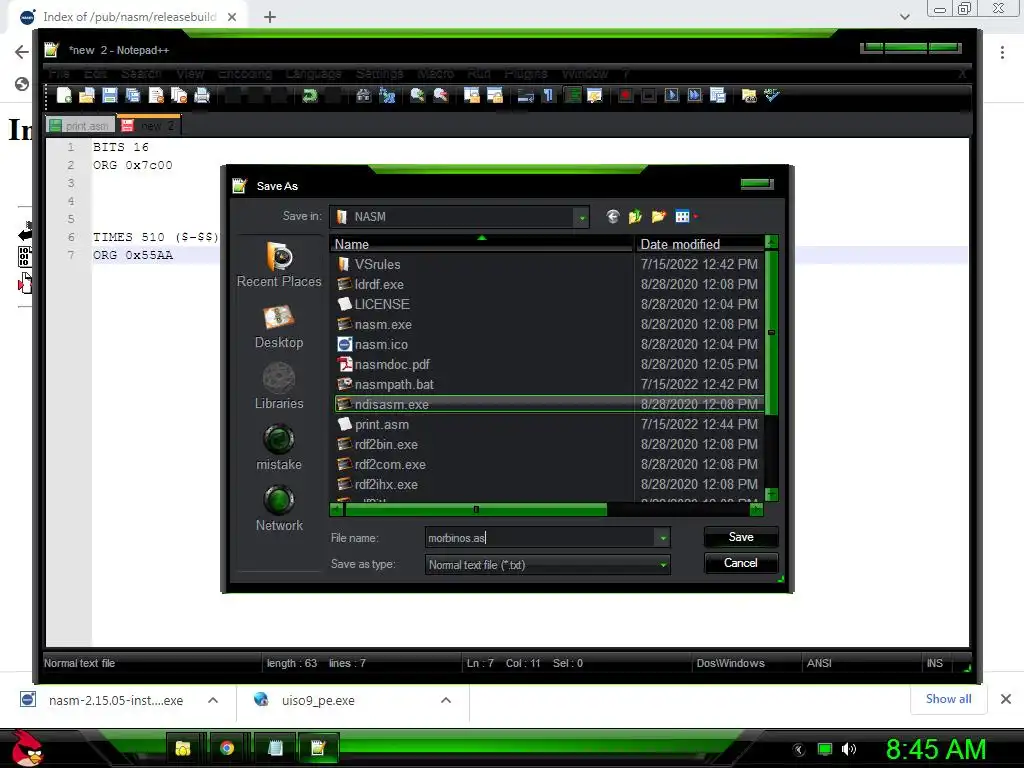Toggle Word Wrap toolbar icon
This screenshot has width=1024, height=768.
[525, 95]
